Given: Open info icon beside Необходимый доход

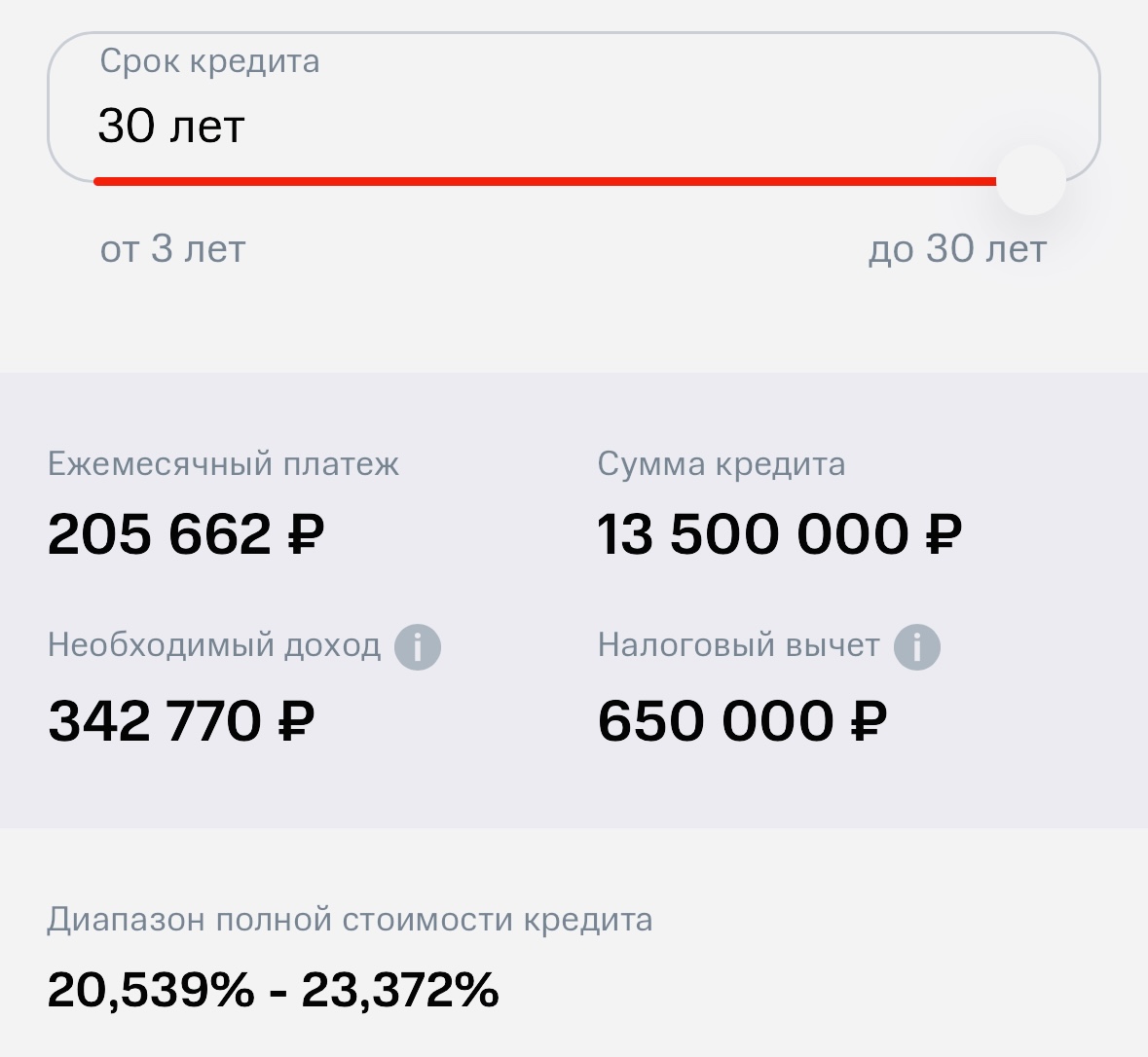Looking at the screenshot, I should pyautogui.click(x=418, y=647).
